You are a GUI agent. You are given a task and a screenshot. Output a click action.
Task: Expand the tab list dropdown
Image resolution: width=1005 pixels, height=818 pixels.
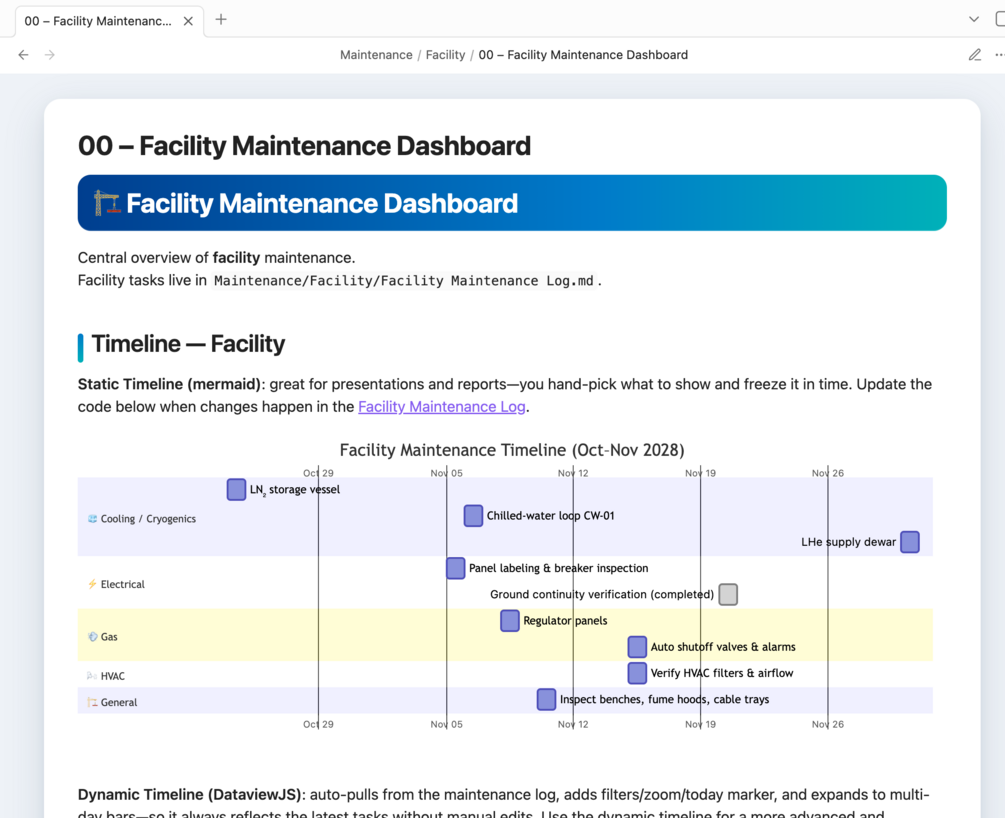click(974, 20)
